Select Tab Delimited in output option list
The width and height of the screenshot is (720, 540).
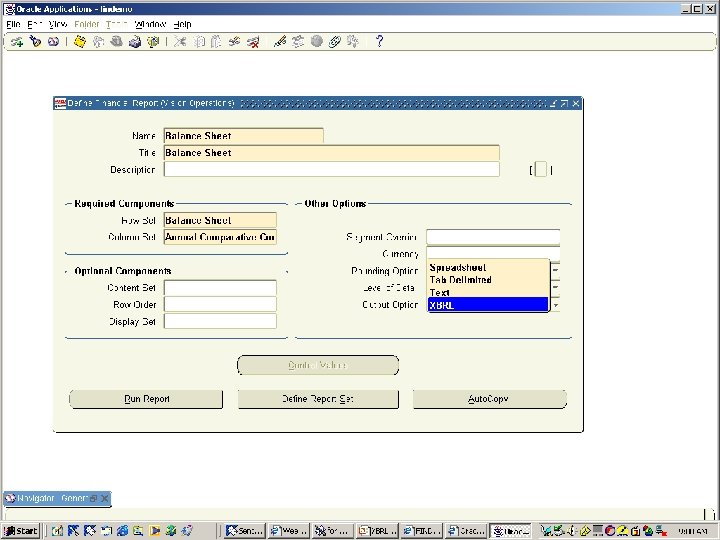click(x=488, y=280)
